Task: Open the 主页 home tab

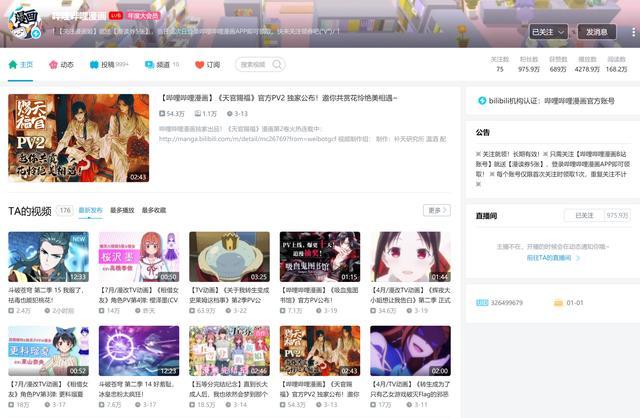Action: coord(21,64)
